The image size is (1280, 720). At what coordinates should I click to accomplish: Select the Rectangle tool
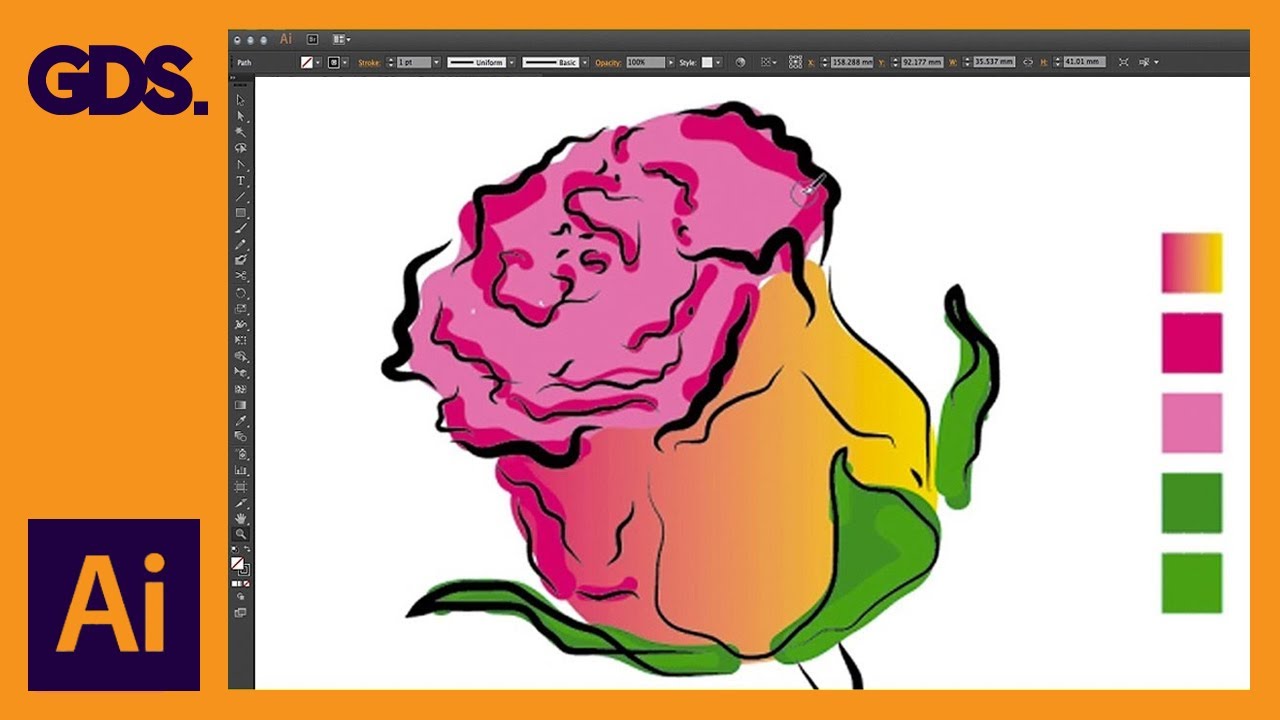pyautogui.click(x=241, y=212)
